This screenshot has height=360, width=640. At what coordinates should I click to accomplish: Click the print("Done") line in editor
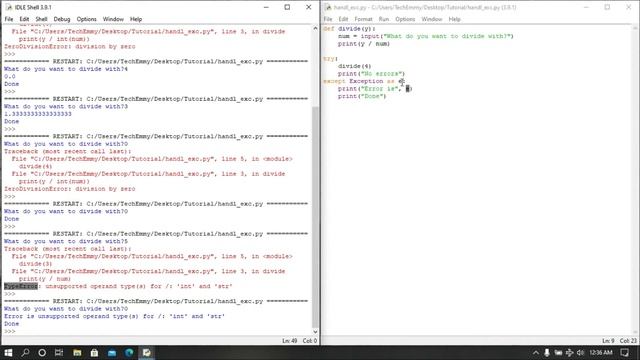click(362, 96)
